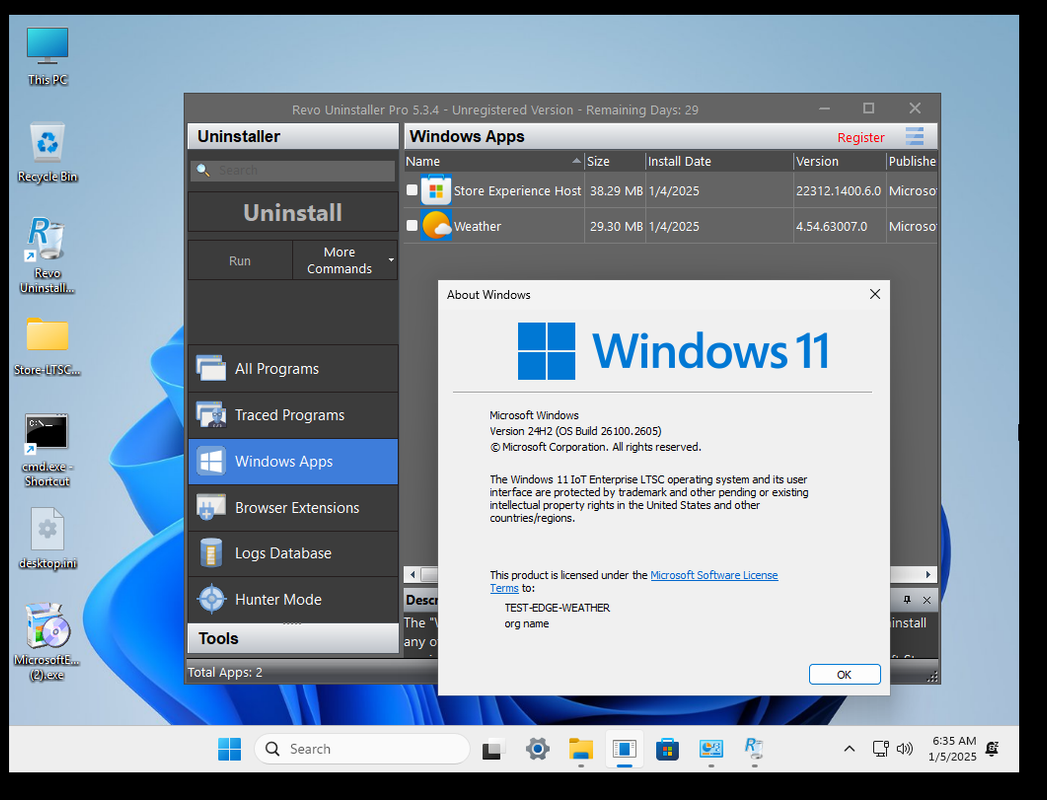The height and width of the screenshot is (800, 1047).
Task: Switch to Revo Uninstaller taskbar icon
Action: pos(754,749)
